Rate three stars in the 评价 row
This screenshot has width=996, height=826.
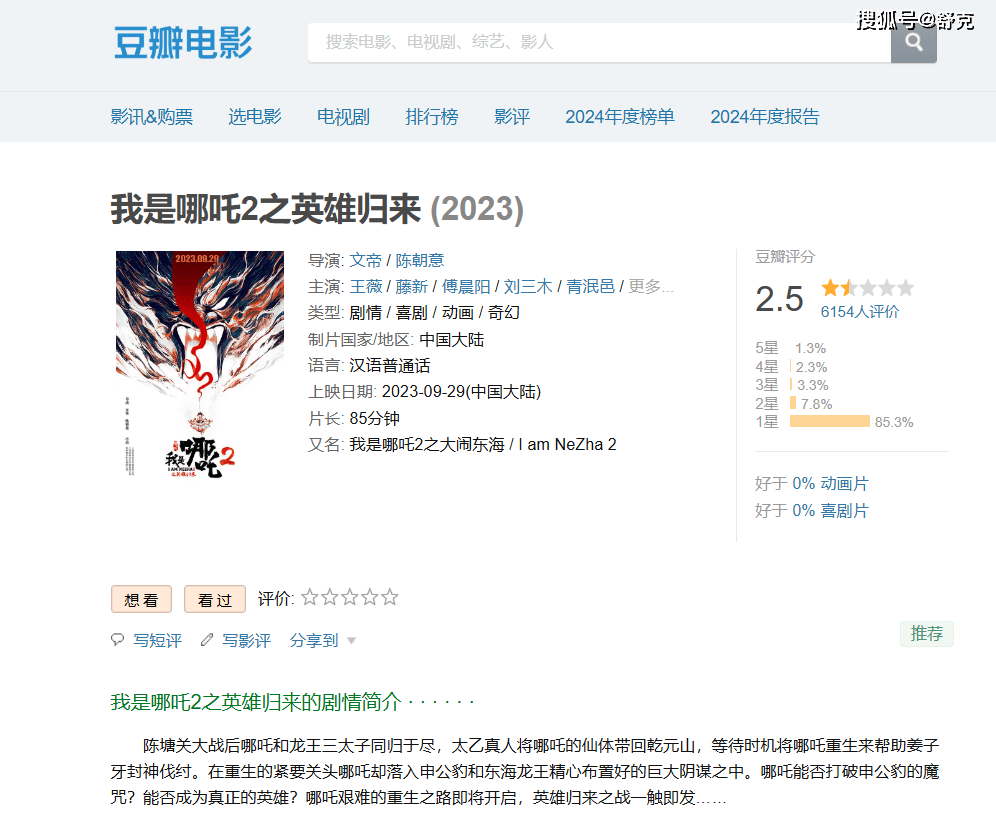[350, 597]
